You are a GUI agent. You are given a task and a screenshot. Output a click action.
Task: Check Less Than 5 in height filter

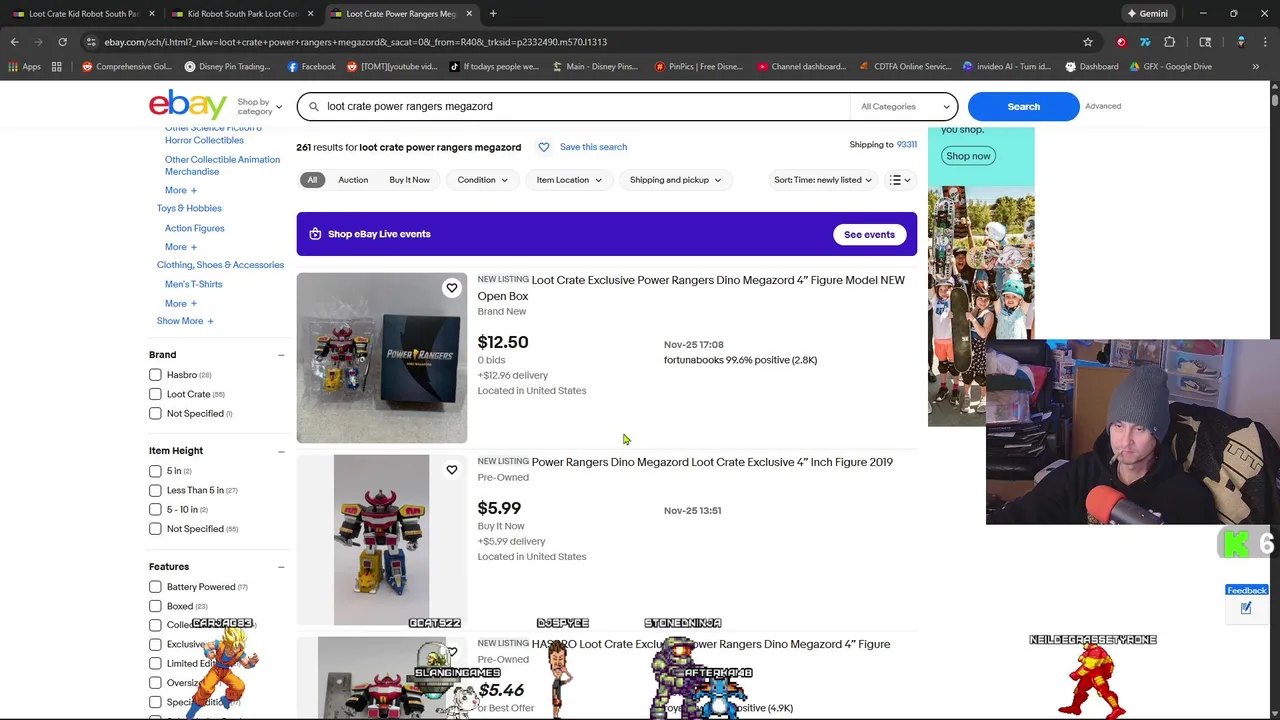coord(155,490)
